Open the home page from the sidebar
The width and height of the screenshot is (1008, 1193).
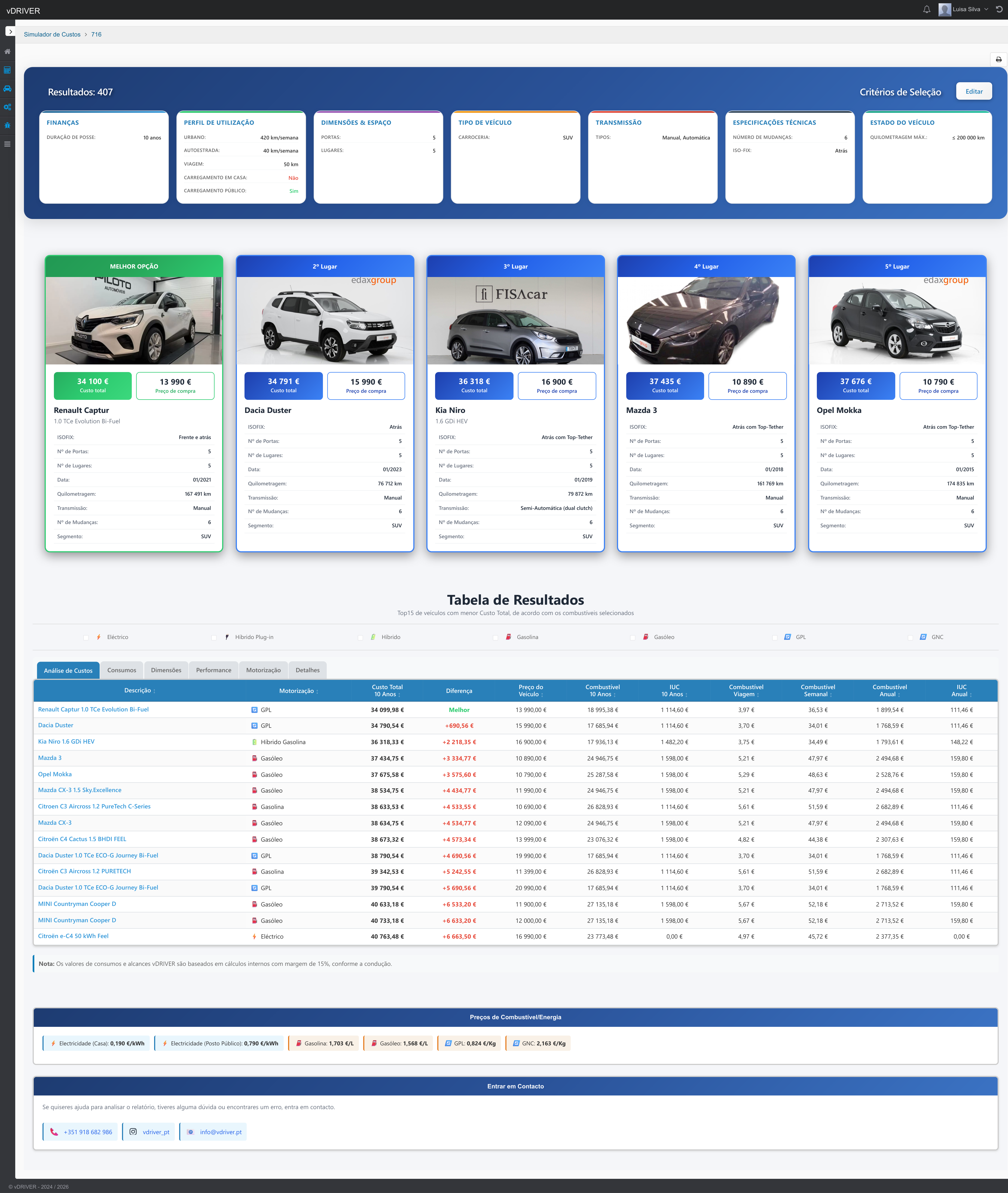pos(7,51)
